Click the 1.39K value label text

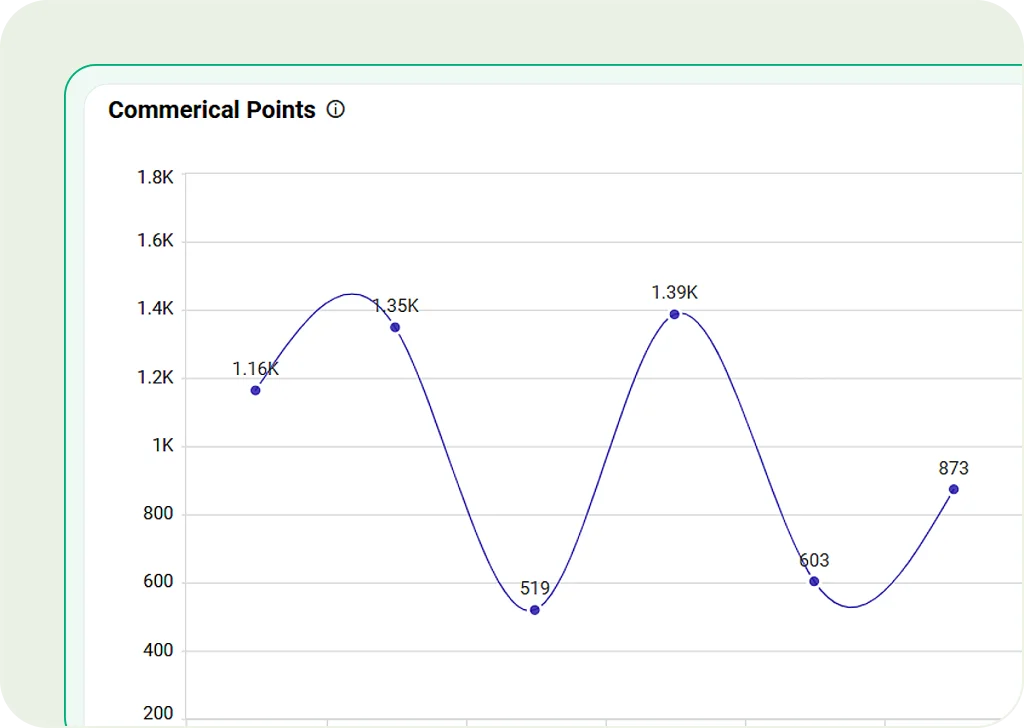[x=674, y=293]
